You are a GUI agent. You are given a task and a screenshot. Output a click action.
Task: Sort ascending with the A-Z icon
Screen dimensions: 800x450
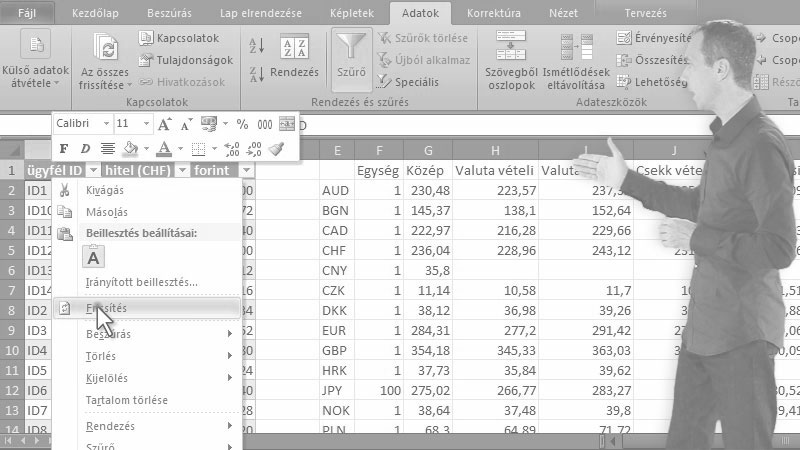(x=257, y=46)
